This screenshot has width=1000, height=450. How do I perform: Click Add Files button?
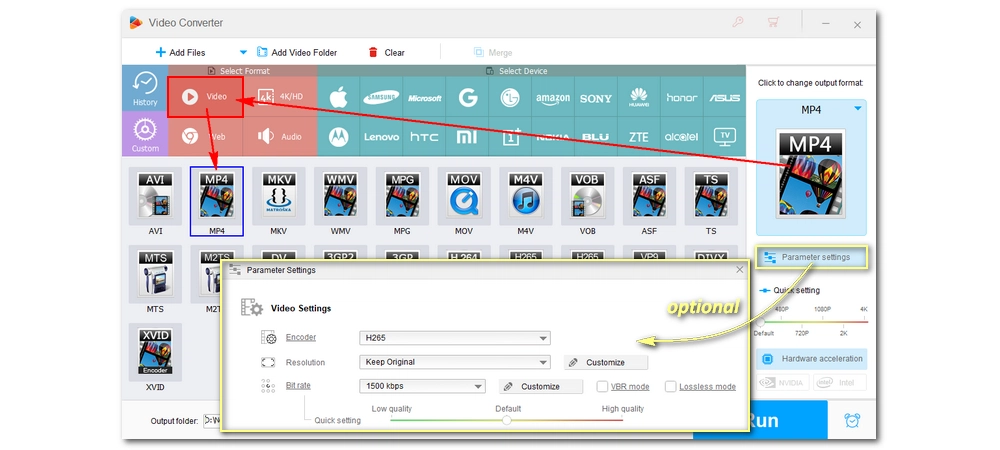coord(180,52)
